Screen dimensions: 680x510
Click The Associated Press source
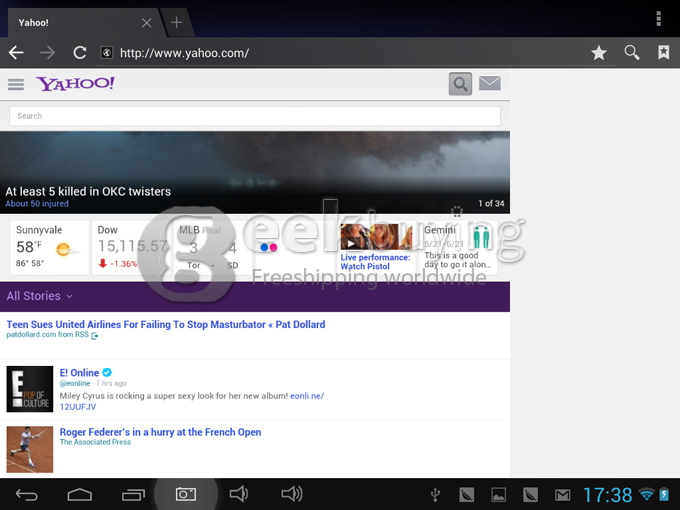[95, 442]
